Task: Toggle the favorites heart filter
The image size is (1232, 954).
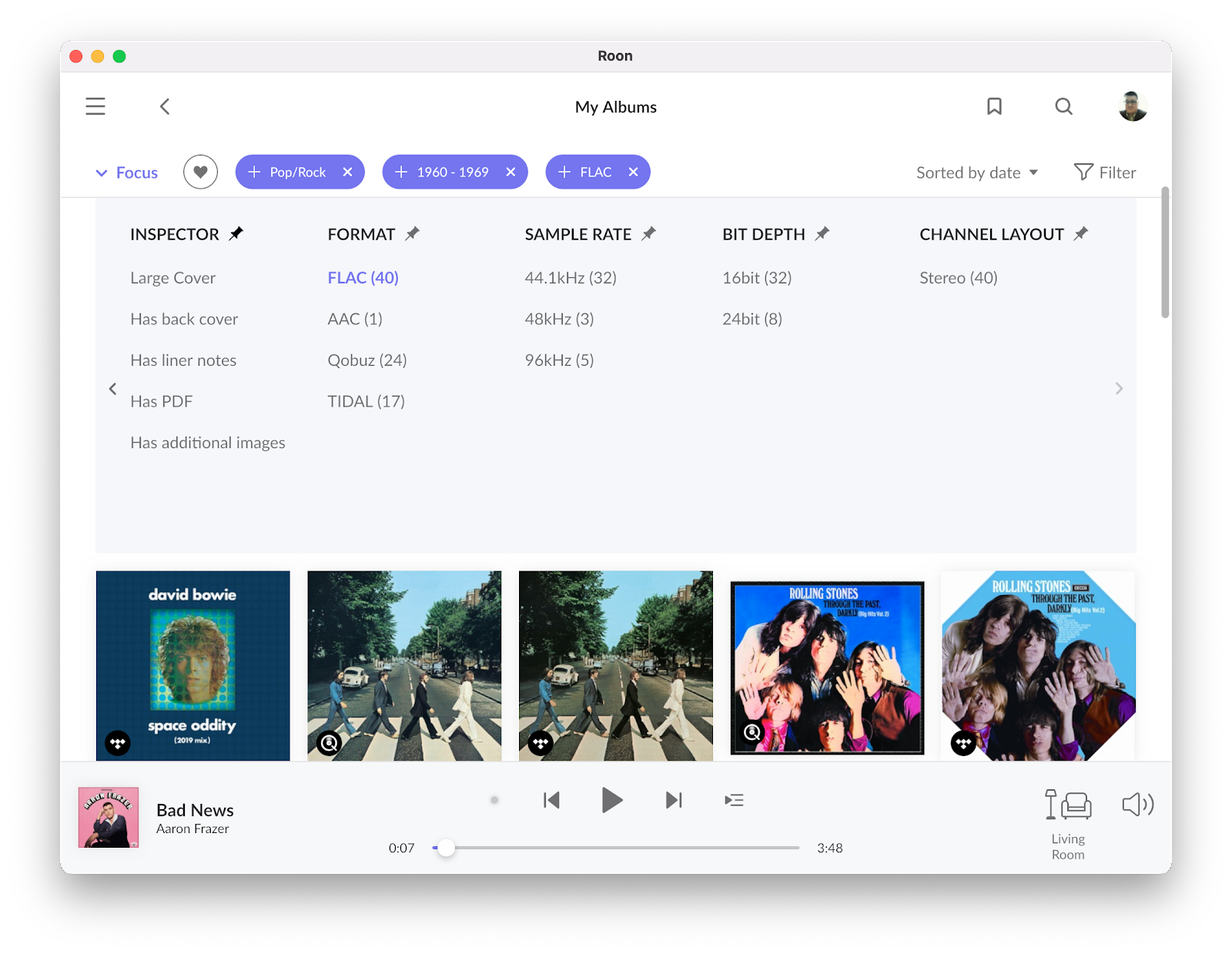Action: (x=200, y=172)
